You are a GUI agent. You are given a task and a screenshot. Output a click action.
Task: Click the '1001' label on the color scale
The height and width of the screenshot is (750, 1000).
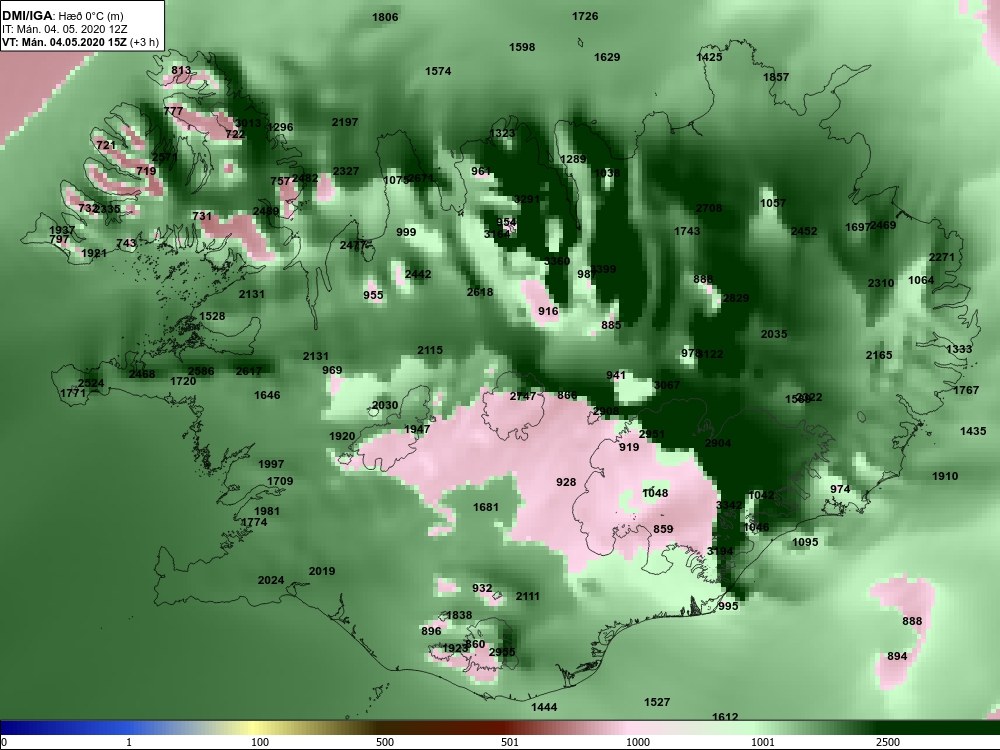click(763, 742)
